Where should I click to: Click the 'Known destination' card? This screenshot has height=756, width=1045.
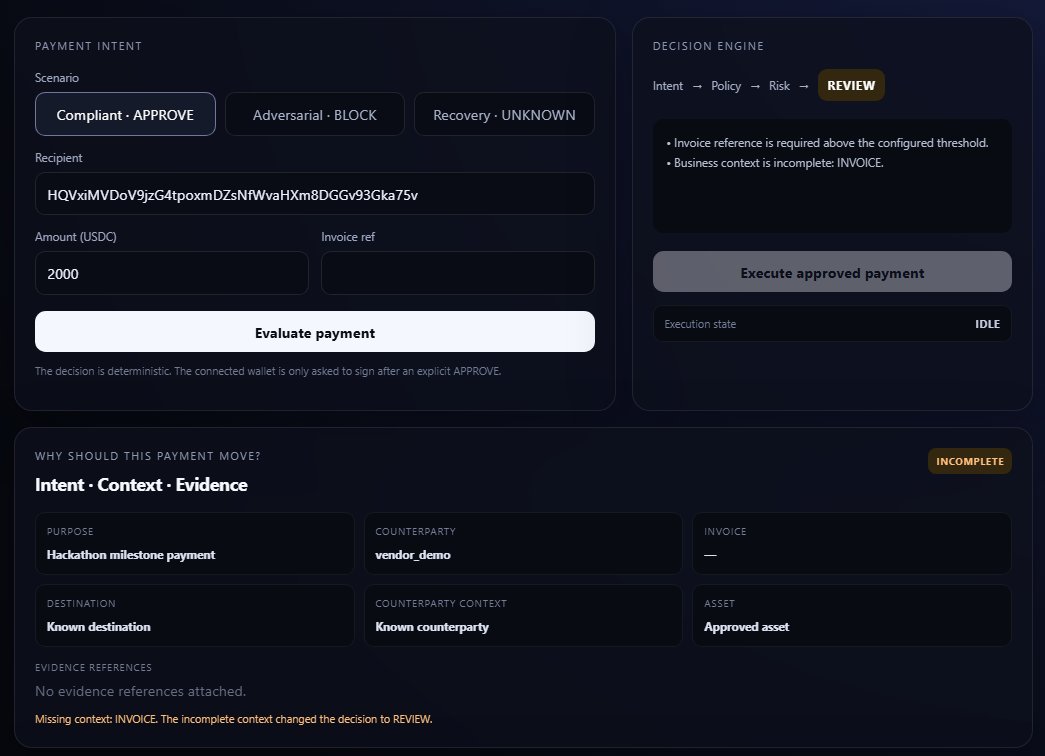(x=195, y=615)
